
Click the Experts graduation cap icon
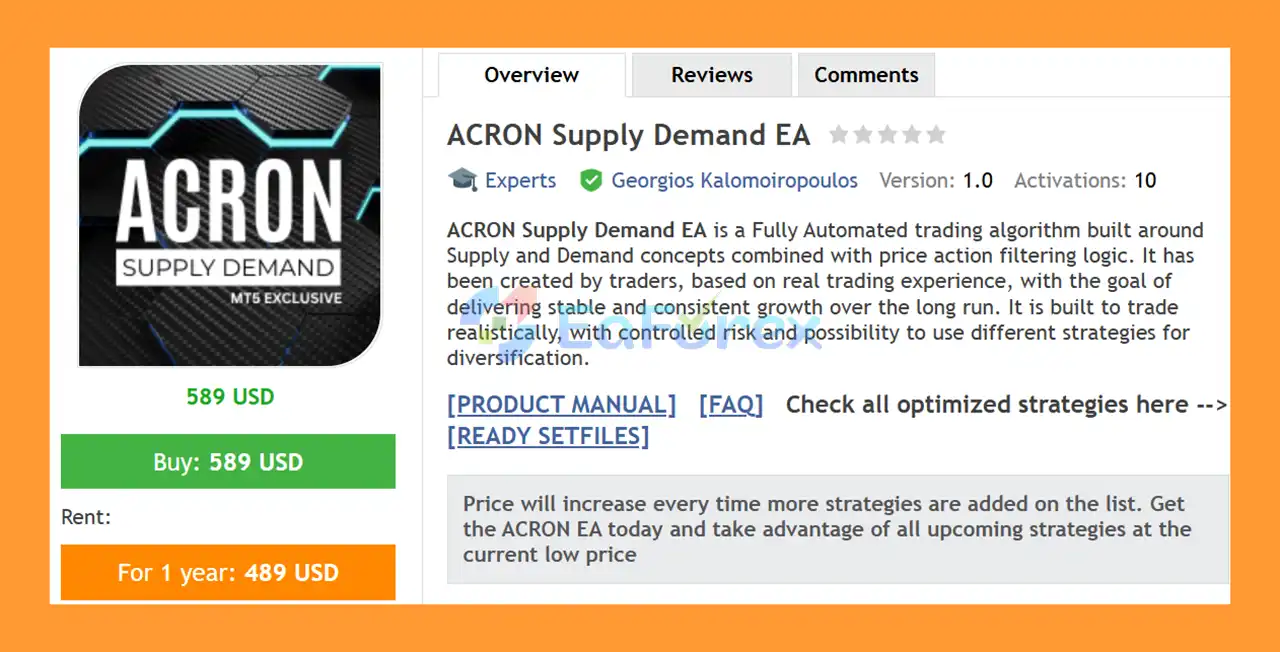[461, 180]
